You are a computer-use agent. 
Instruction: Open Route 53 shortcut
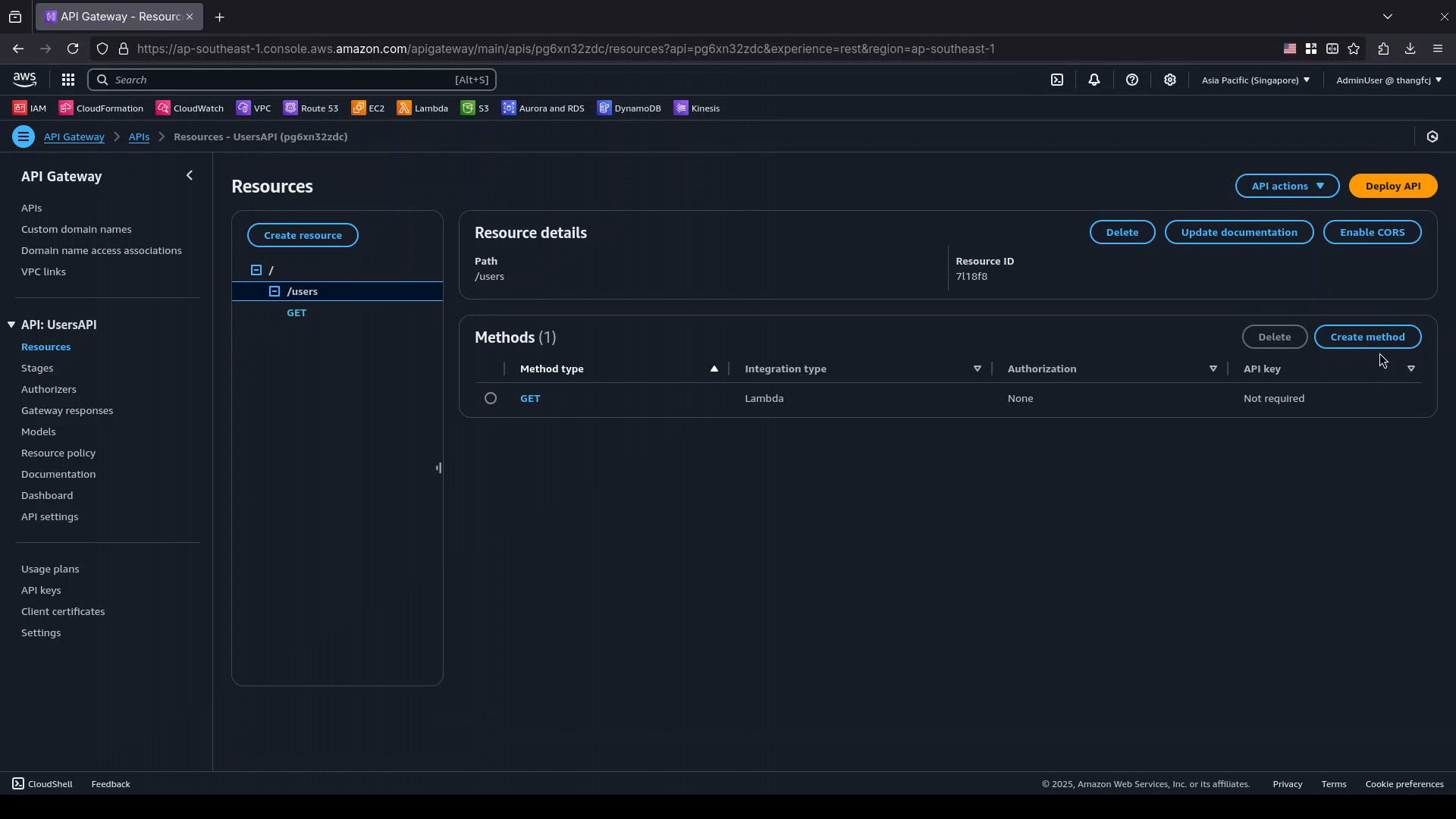pos(311,108)
